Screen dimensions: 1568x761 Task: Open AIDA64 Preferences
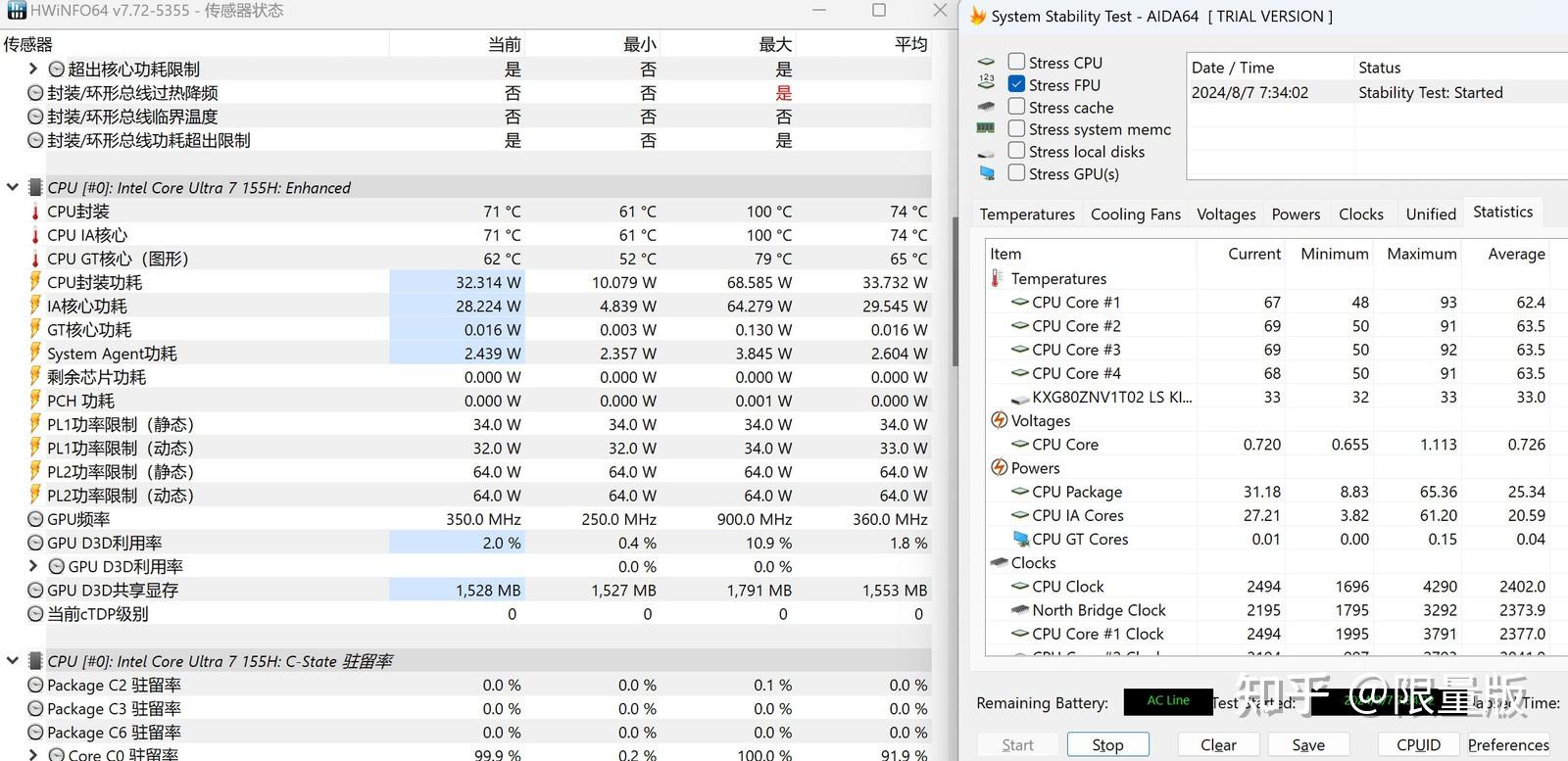(x=1508, y=745)
